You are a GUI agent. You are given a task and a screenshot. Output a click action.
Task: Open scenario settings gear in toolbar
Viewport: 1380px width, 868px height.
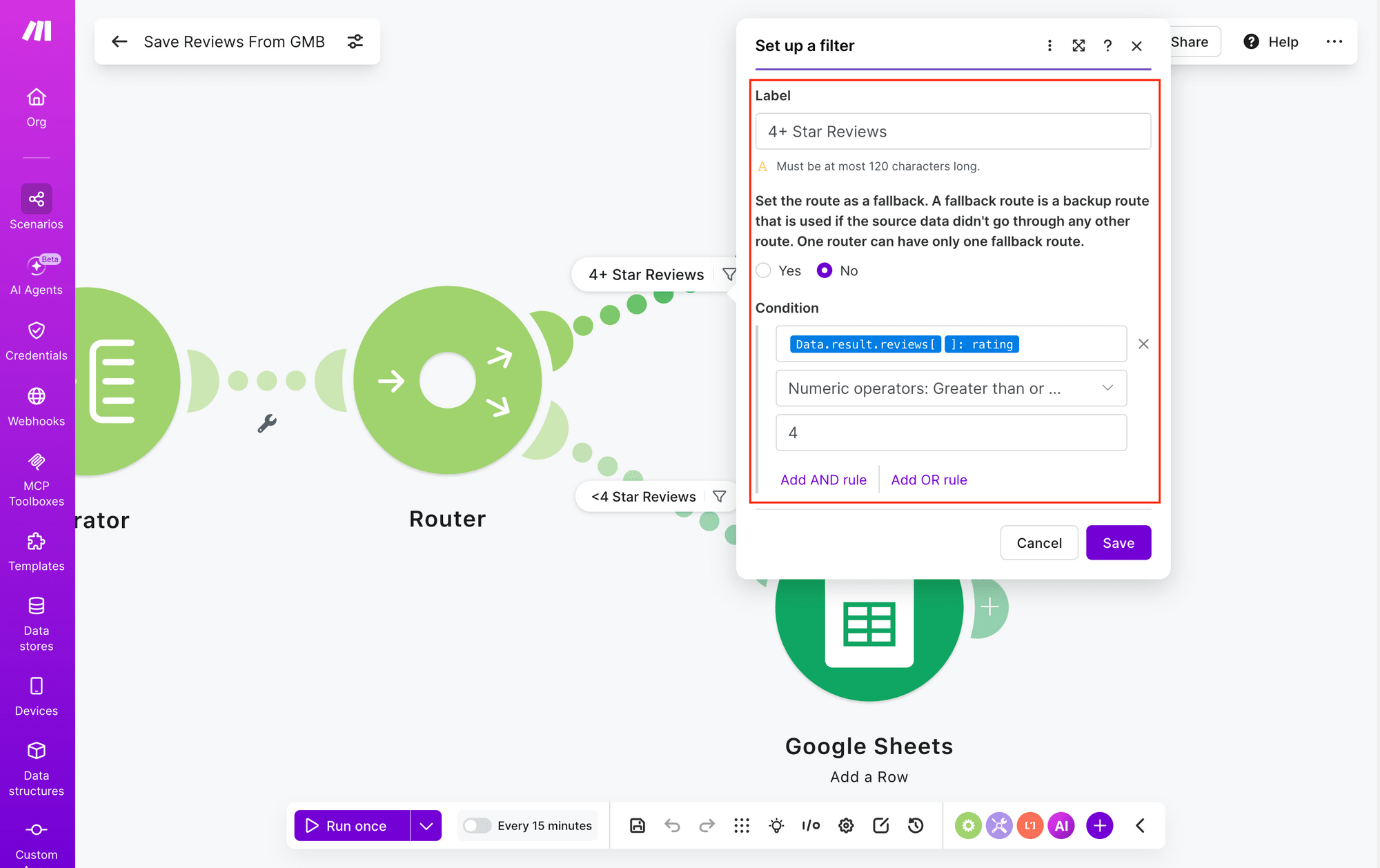(x=846, y=825)
